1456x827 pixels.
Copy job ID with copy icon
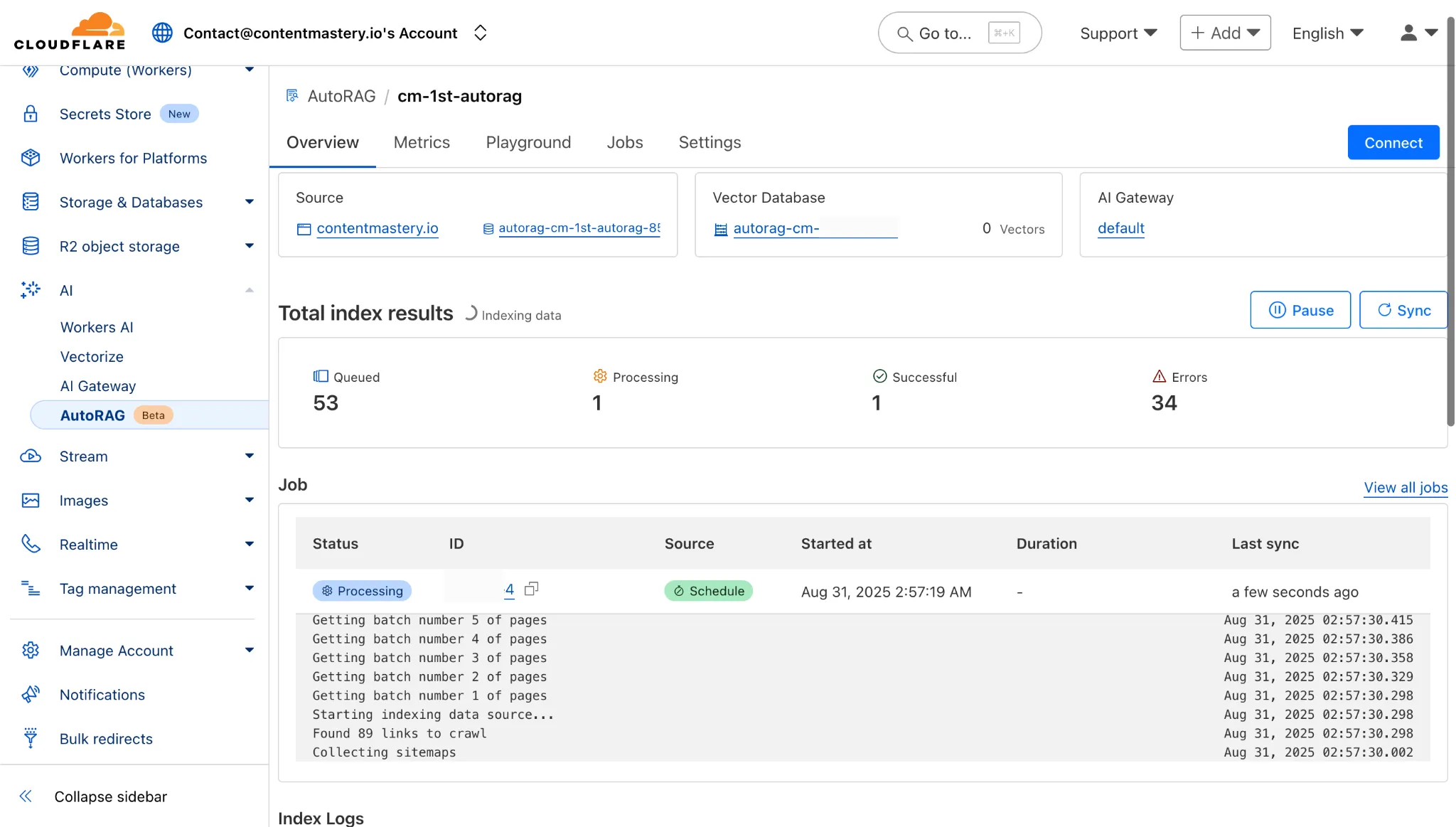(531, 589)
